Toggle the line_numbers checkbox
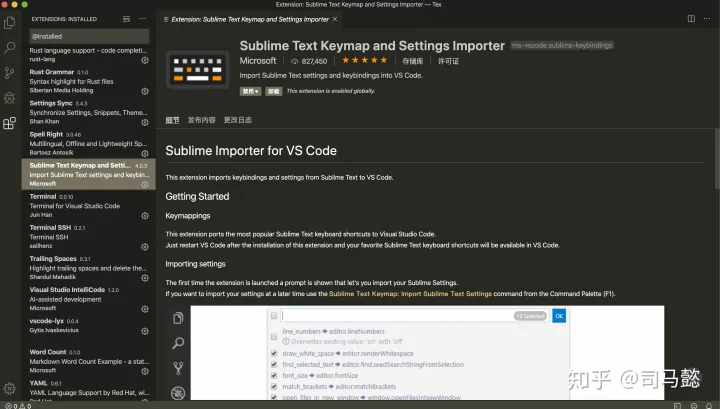This screenshot has height=409, width=720. click(274, 336)
